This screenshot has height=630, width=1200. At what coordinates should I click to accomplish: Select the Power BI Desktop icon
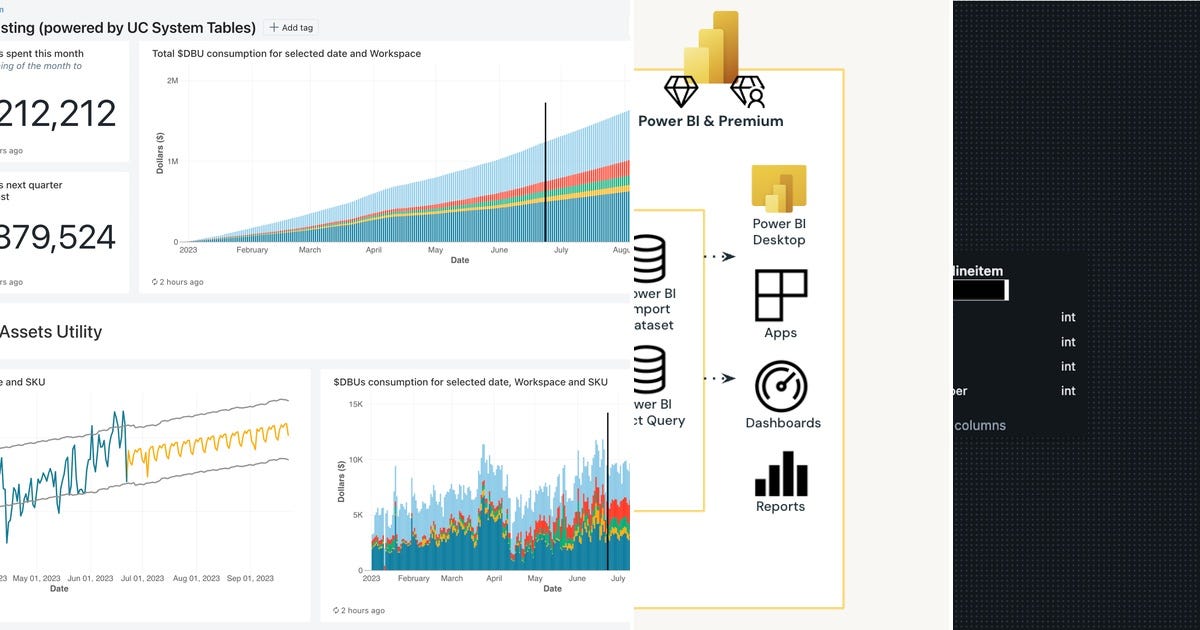(x=779, y=186)
